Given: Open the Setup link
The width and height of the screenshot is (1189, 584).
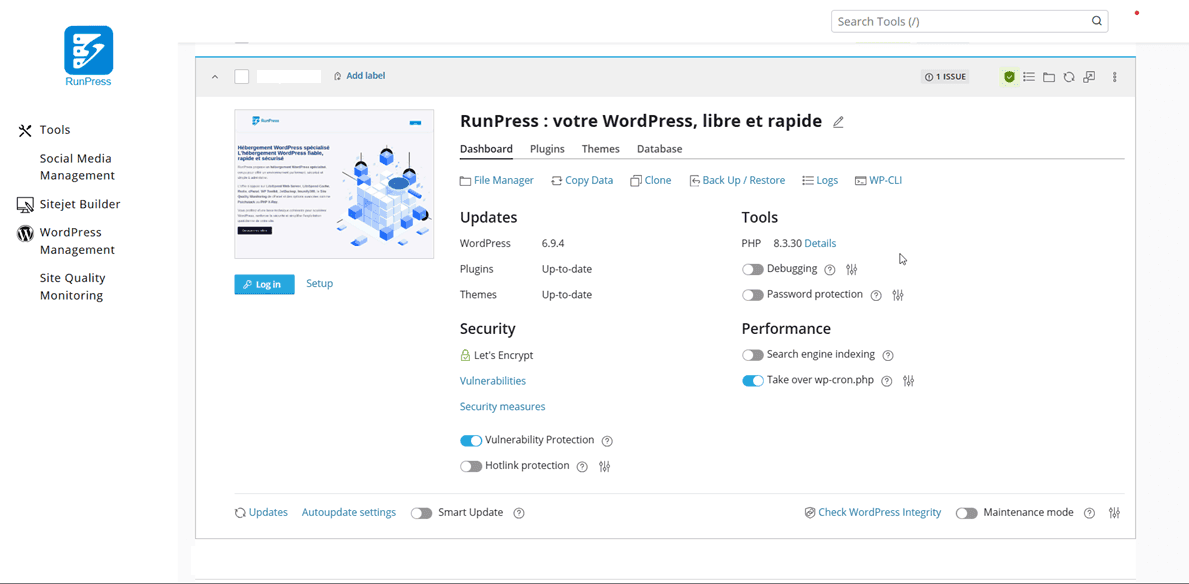Looking at the screenshot, I should click(x=319, y=284).
